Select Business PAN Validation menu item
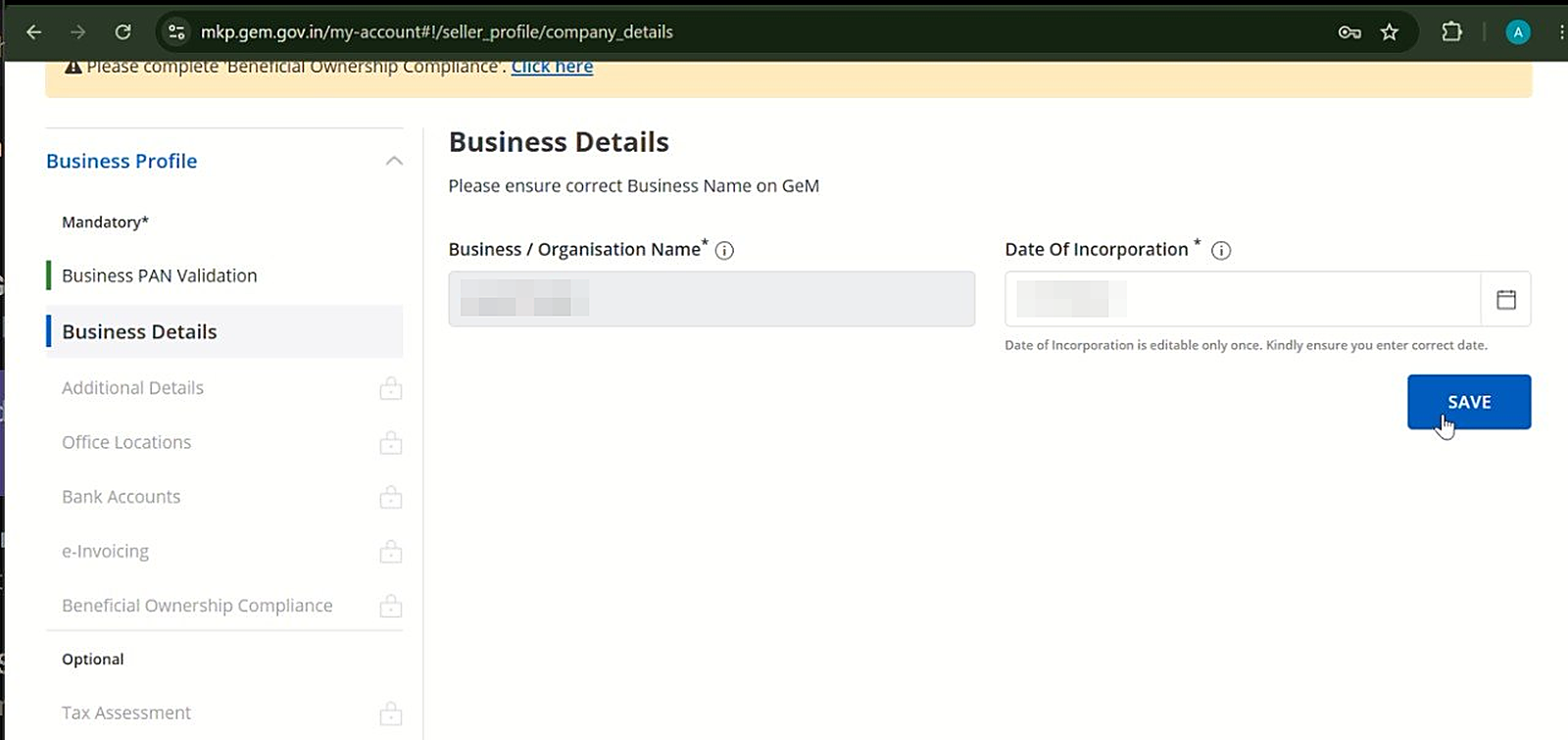Screen dimensions: 1568x740 tap(160, 275)
